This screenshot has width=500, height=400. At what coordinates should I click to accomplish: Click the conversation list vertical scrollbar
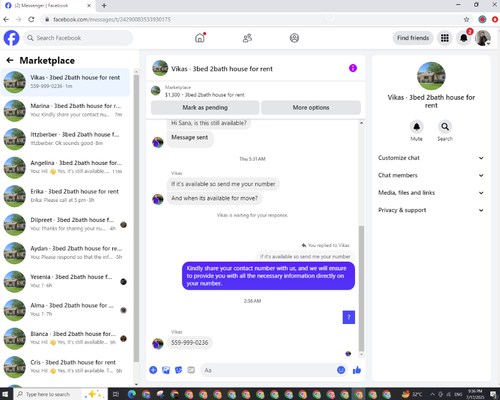point(136,218)
